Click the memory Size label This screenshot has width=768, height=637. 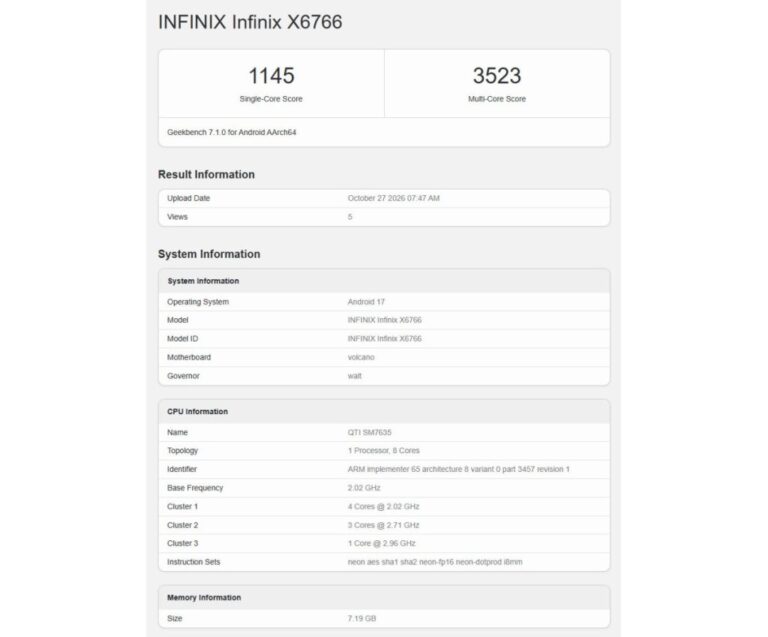[x=174, y=619]
